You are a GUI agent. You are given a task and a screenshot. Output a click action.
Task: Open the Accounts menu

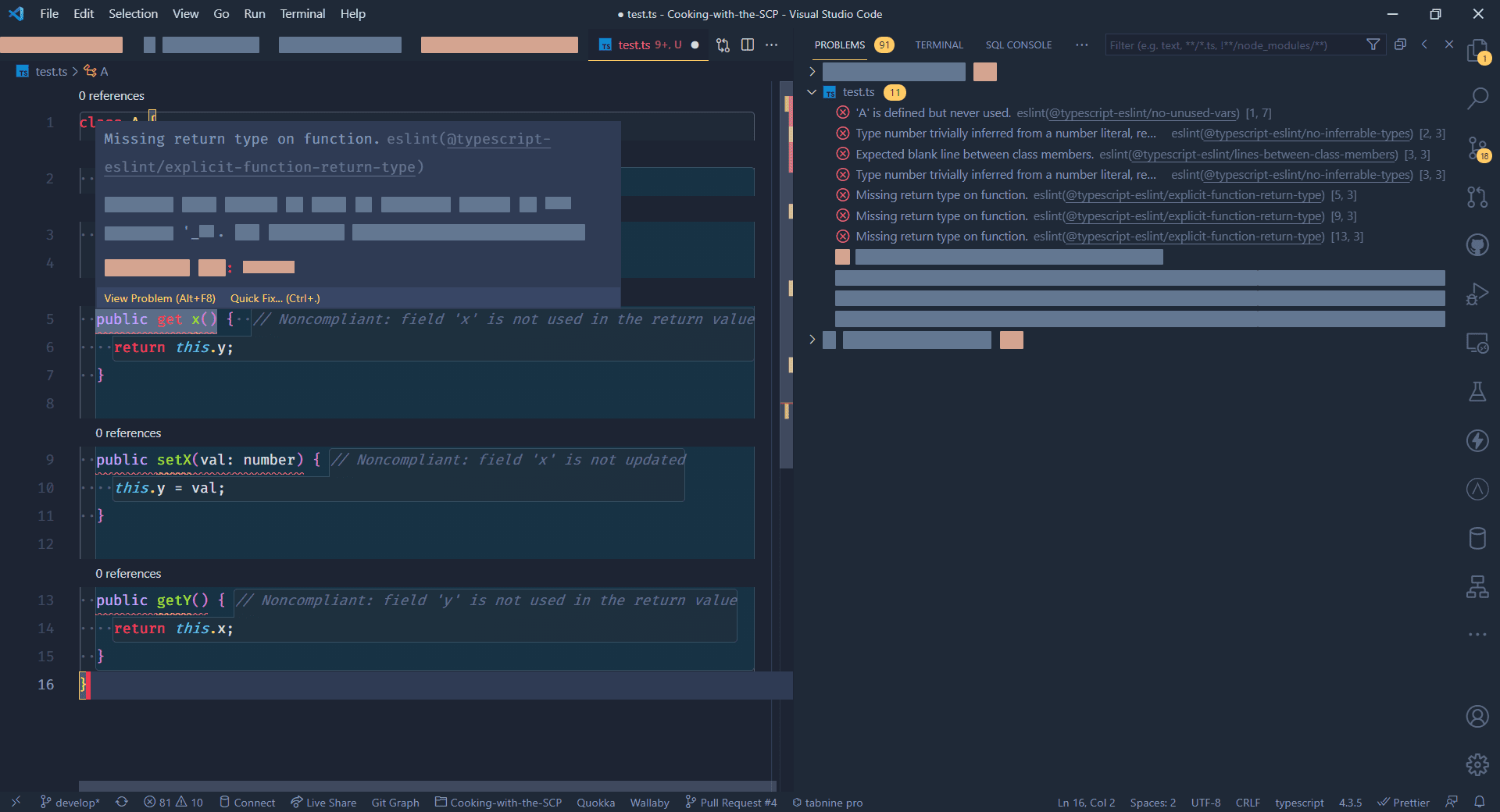1477,716
